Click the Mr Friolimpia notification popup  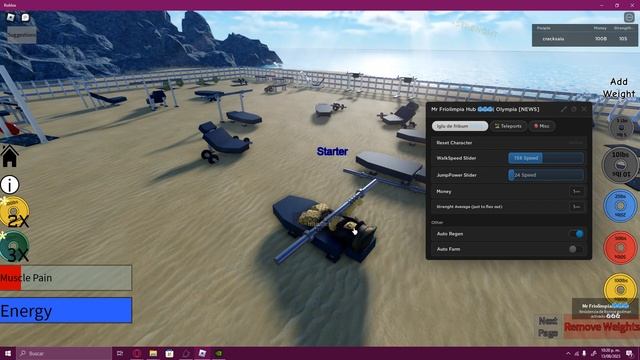(x=605, y=311)
